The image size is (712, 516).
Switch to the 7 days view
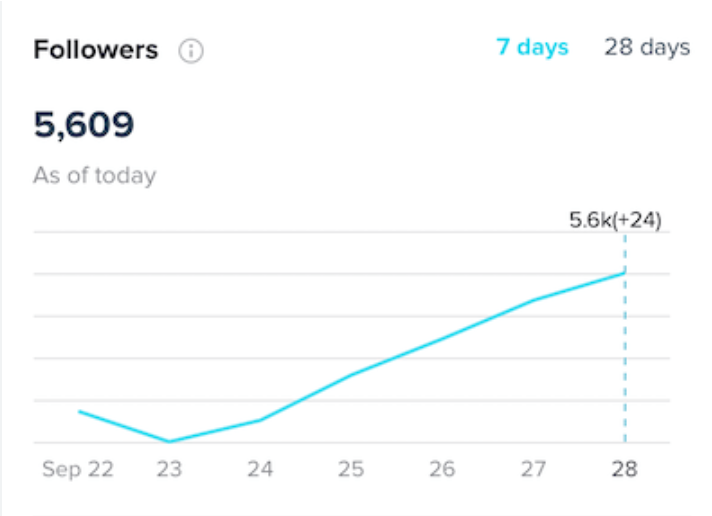click(532, 47)
